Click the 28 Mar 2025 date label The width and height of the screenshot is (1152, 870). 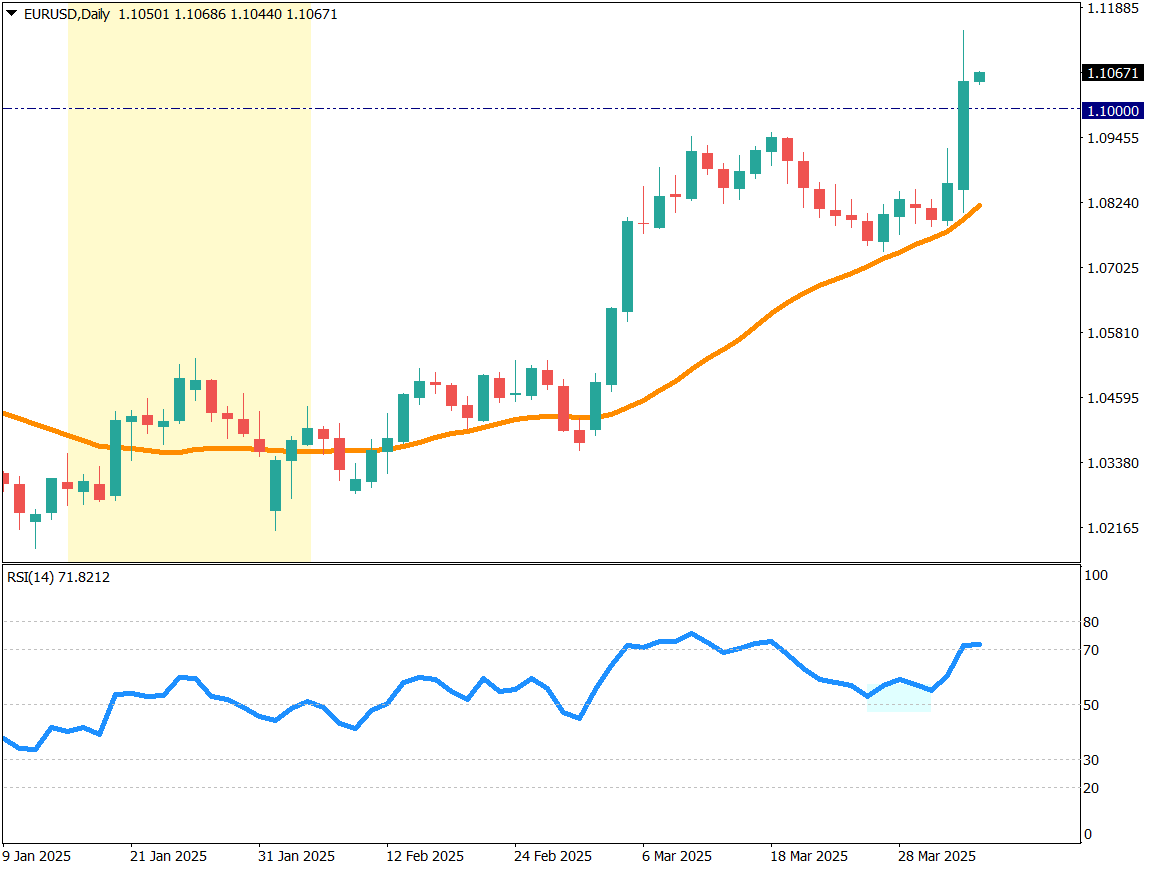(x=937, y=857)
